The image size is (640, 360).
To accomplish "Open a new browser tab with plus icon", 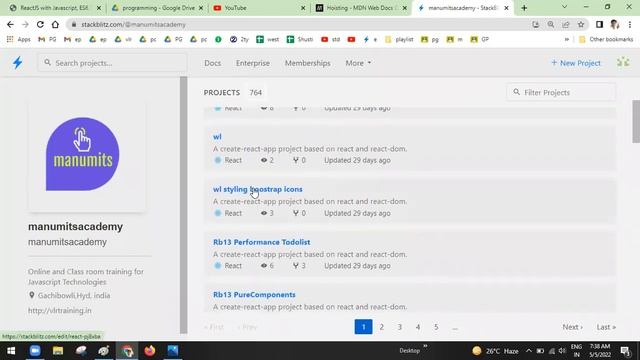I will pos(524,8).
